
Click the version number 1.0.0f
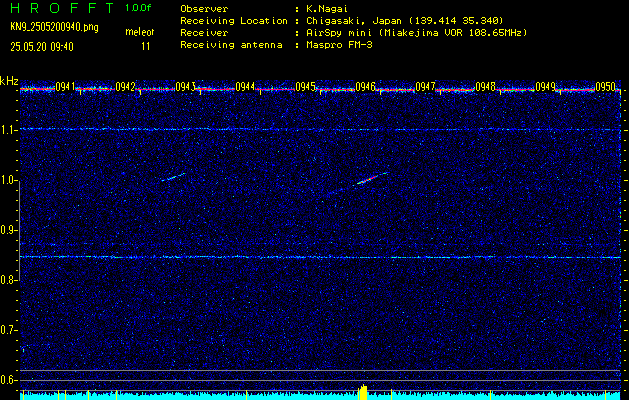point(138,8)
